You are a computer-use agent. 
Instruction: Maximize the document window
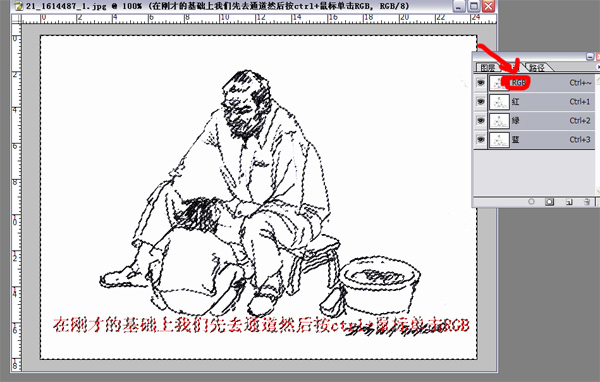coord(474,6)
